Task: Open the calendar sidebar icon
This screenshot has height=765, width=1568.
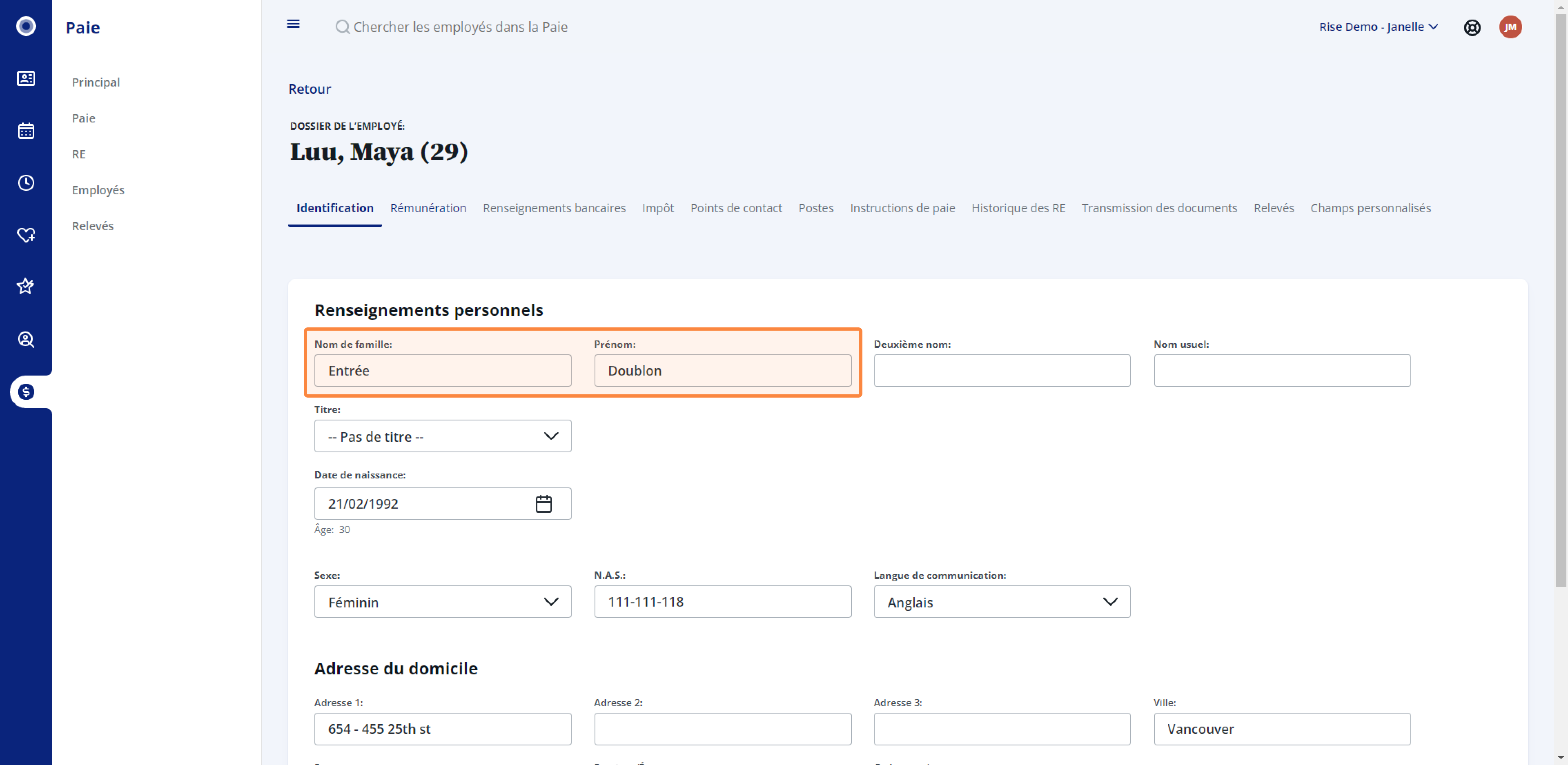Action: point(26,130)
